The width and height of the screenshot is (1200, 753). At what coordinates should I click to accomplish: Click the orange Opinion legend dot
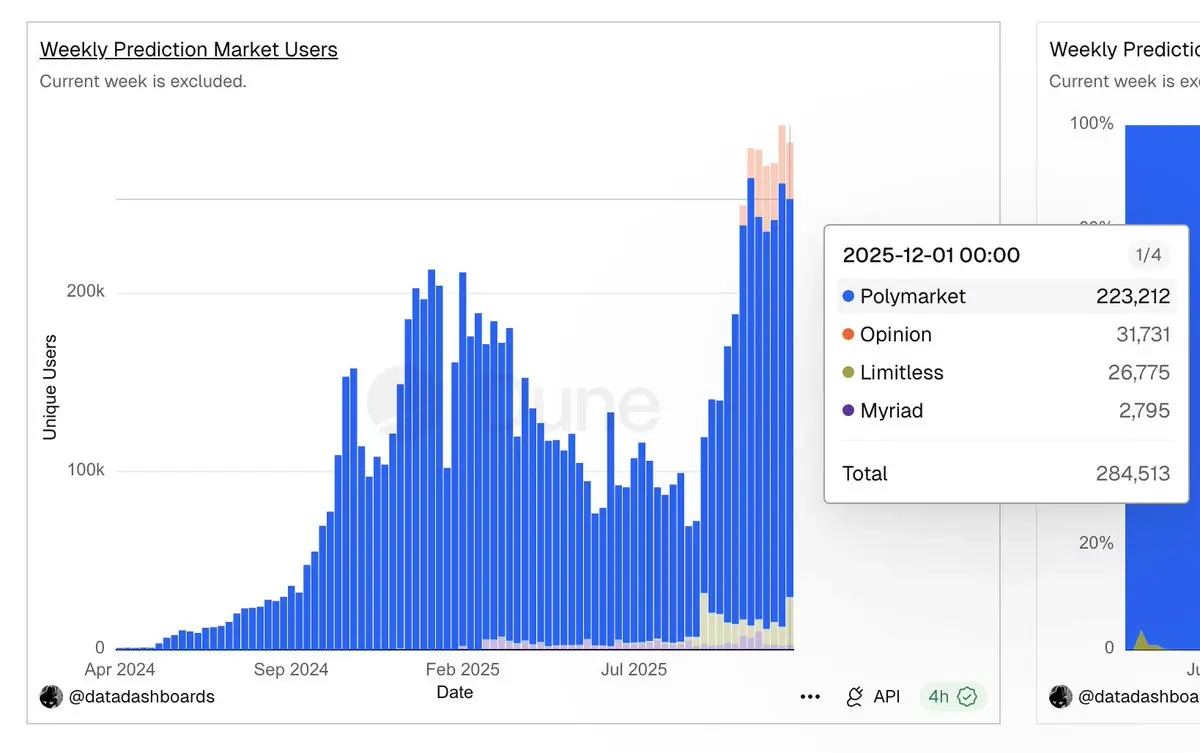pyautogui.click(x=849, y=334)
